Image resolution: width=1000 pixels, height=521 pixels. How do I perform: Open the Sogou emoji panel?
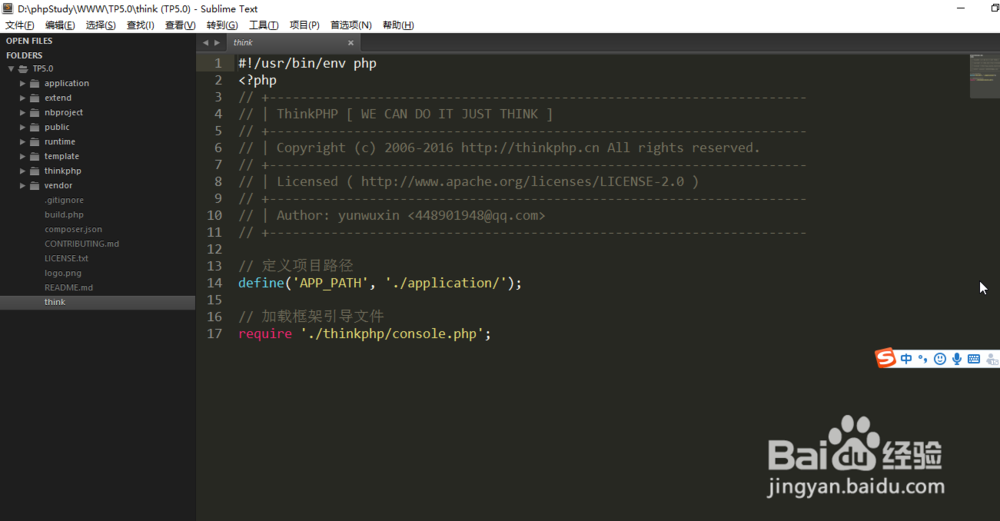(x=940, y=359)
